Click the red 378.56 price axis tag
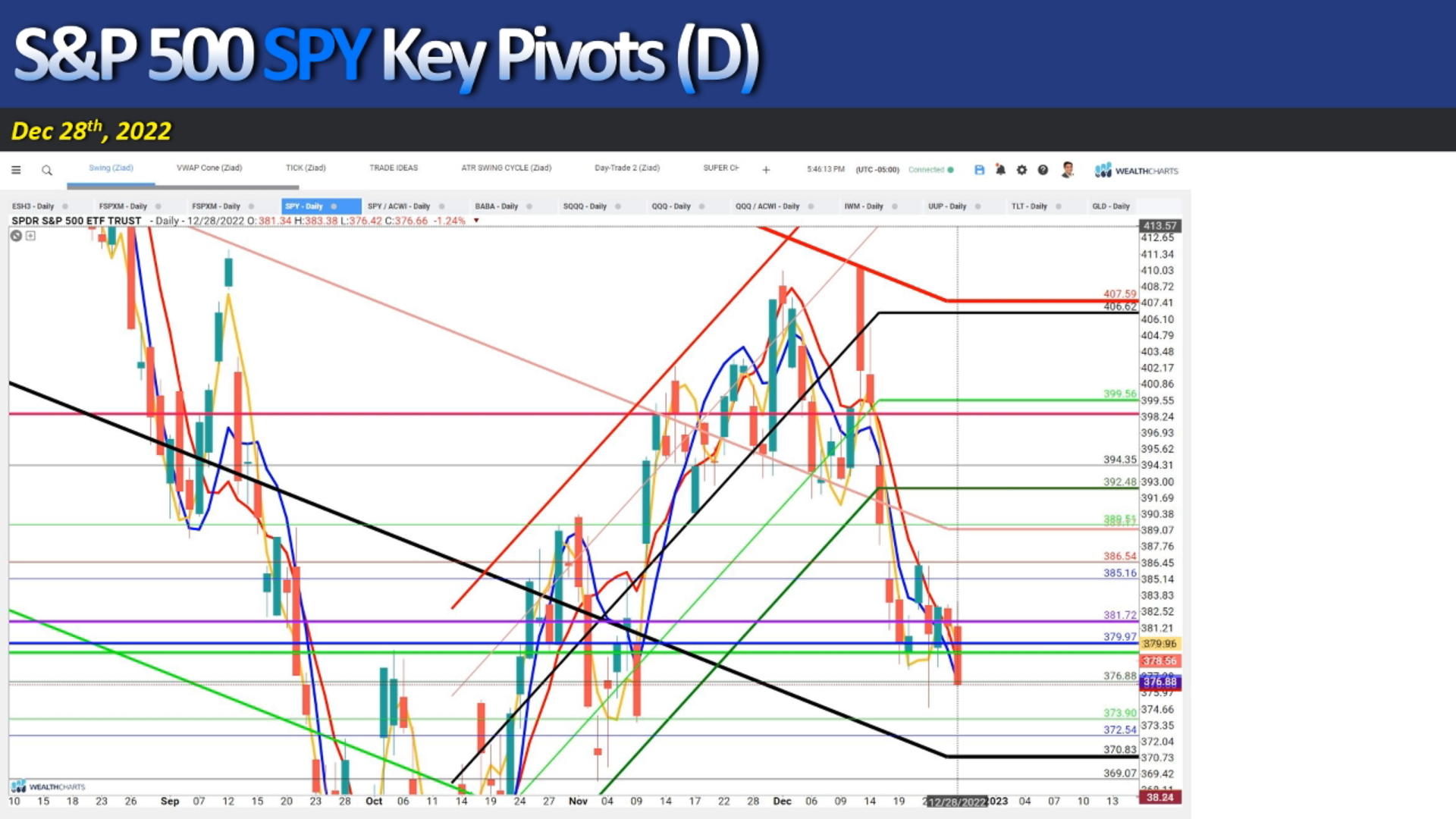The width and height of the screenshot is (1456, 819). (x=1159, y=661)
